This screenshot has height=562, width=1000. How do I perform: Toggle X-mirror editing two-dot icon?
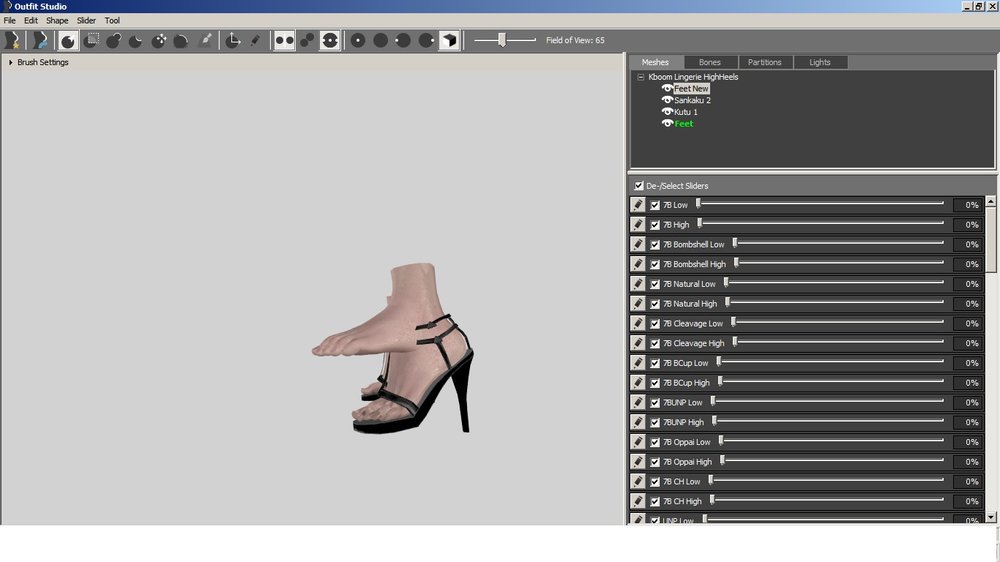(284, 40)
